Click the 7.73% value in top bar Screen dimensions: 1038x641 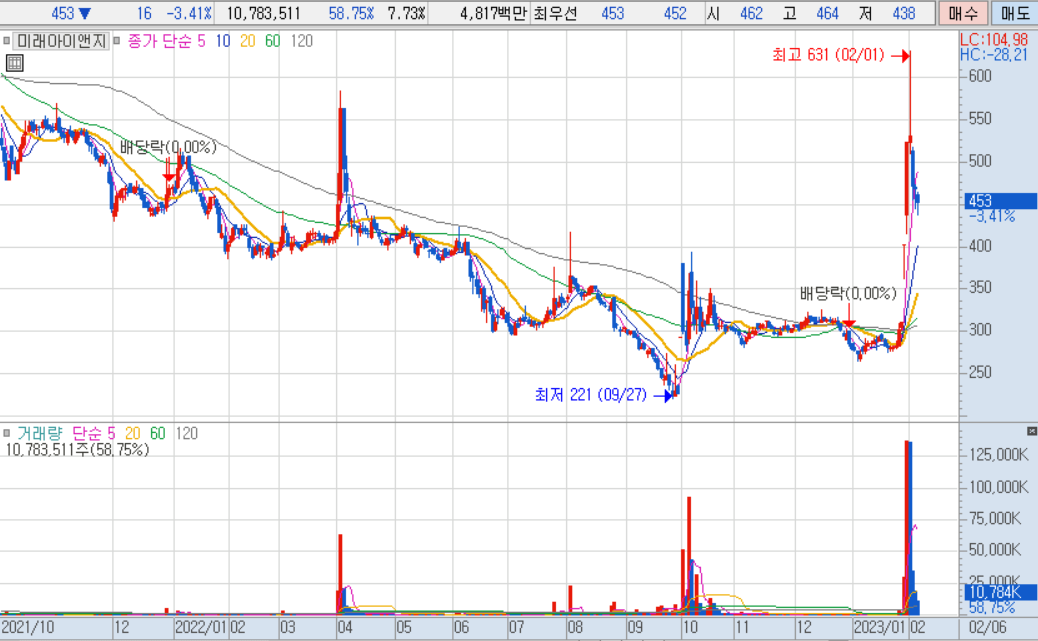coord(406,13)
